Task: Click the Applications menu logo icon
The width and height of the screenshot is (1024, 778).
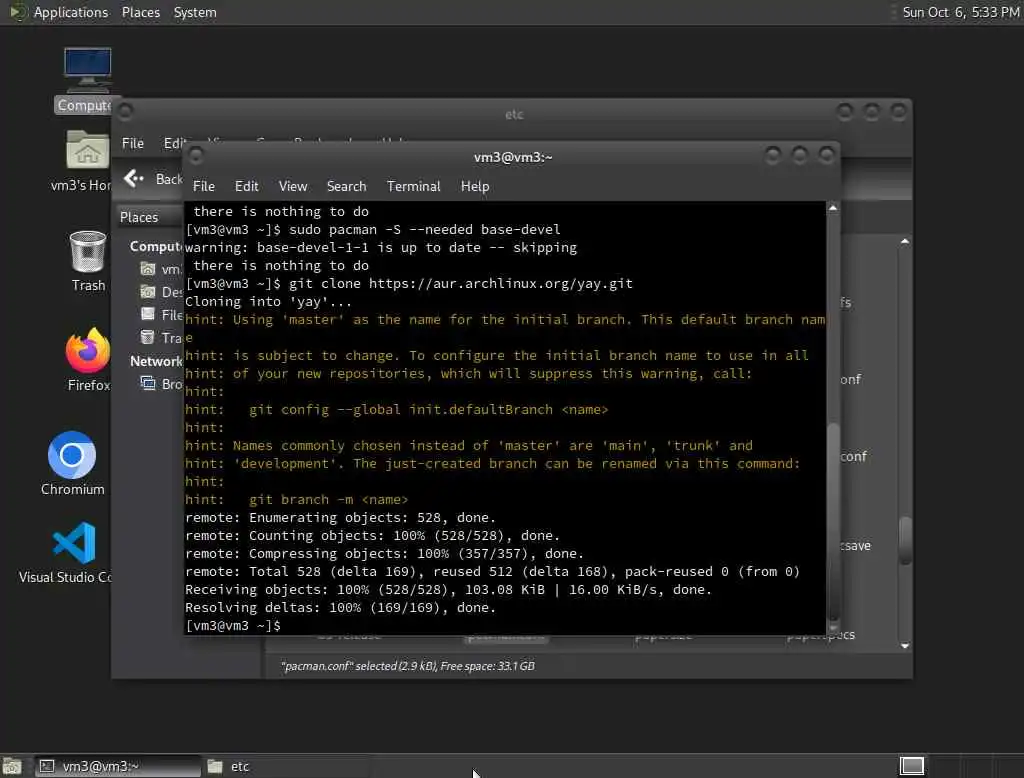Action: click(18, 12)
